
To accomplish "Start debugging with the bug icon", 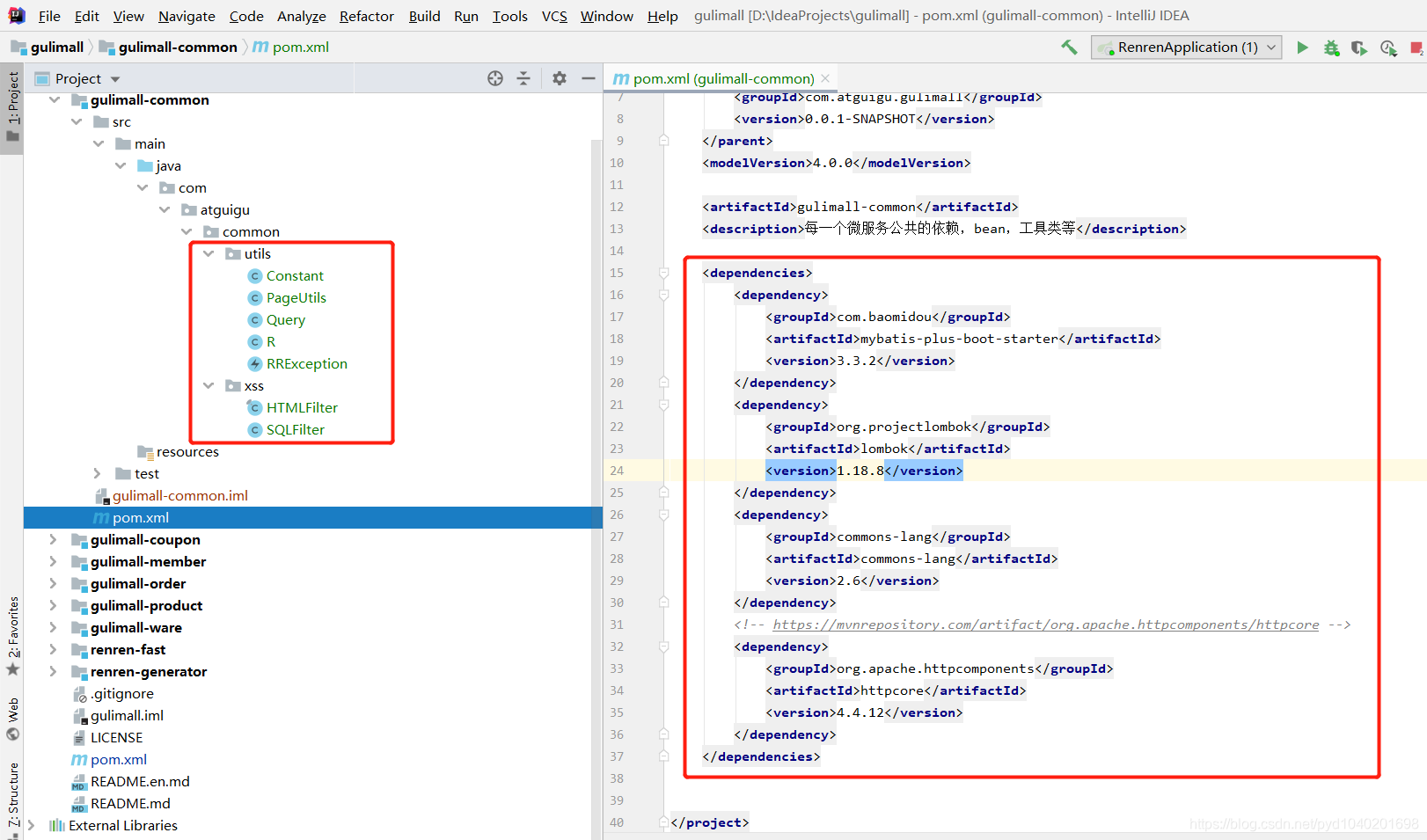I will coord(1331,47).
